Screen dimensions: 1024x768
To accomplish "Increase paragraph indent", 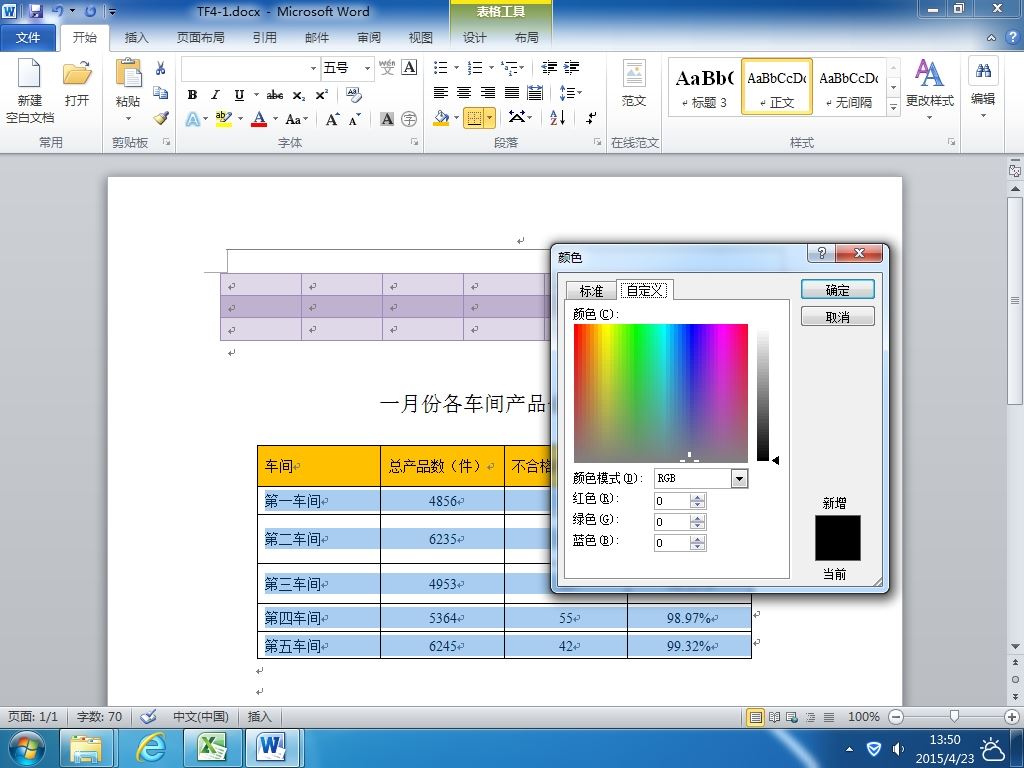I will coord(571,67).
